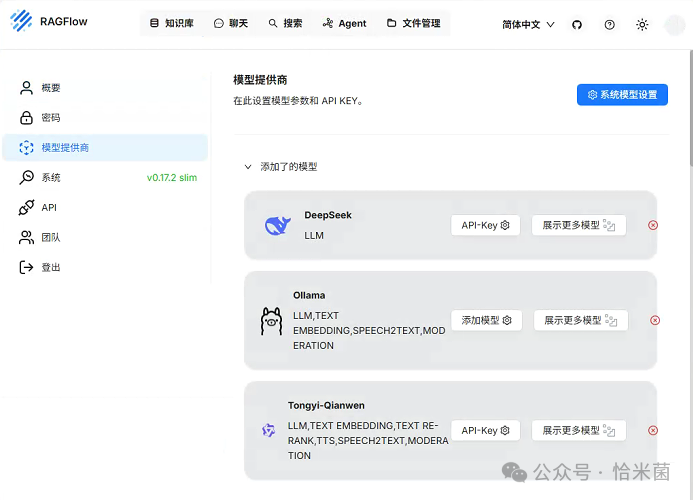
Task: Click the version v0.17.2 slim label
Action: pos(172,178)
